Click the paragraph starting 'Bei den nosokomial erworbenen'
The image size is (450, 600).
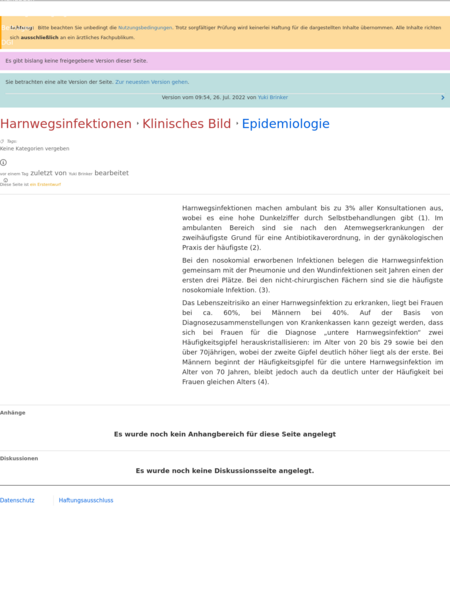point(313,275)
